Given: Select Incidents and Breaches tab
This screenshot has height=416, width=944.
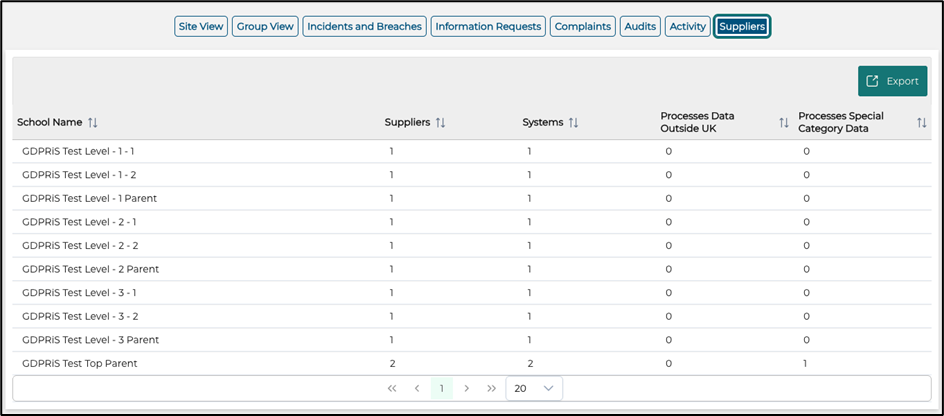Looking at the screenshot, I should click(364, 27).
